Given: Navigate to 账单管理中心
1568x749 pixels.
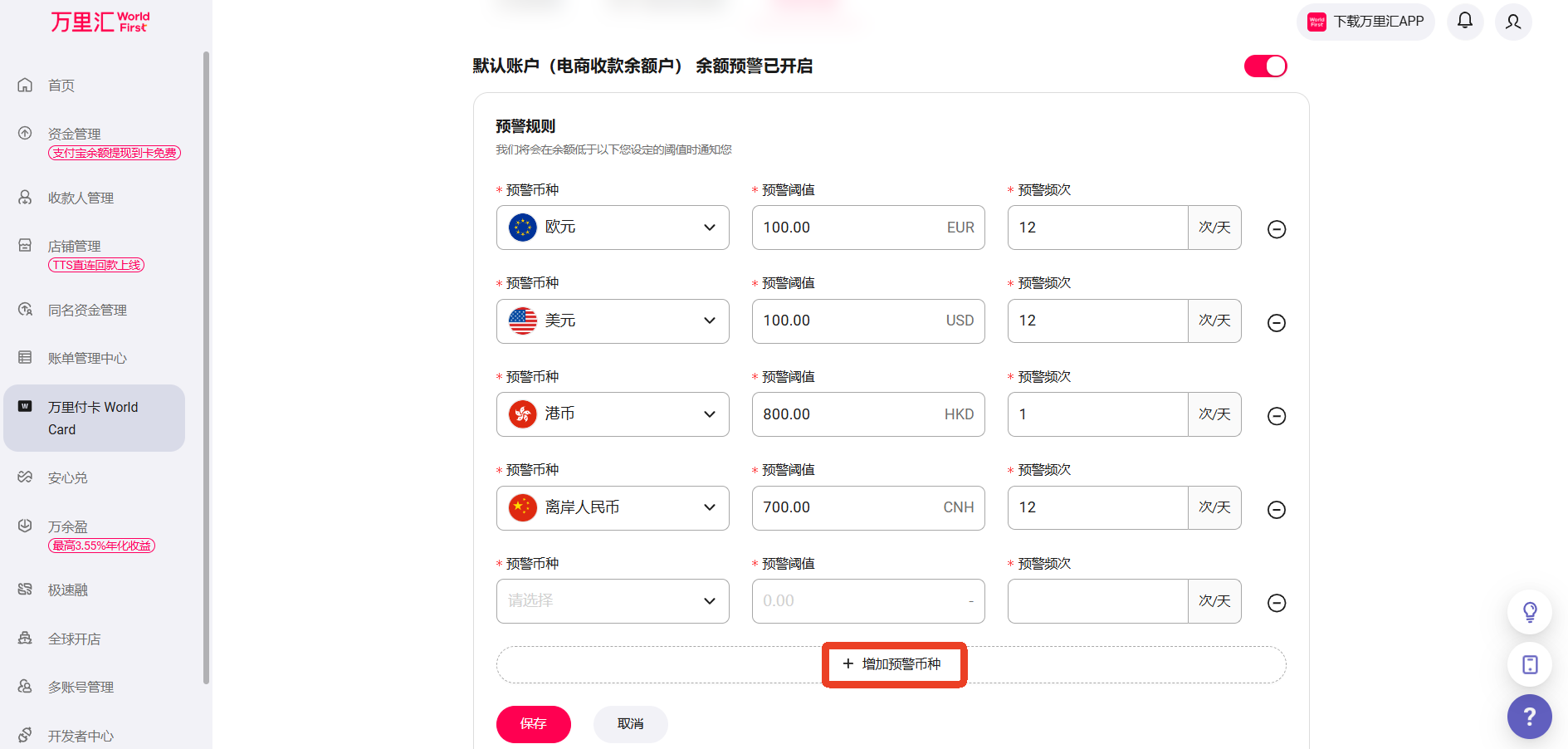Looking at the screenshot, I should point(87,358).
